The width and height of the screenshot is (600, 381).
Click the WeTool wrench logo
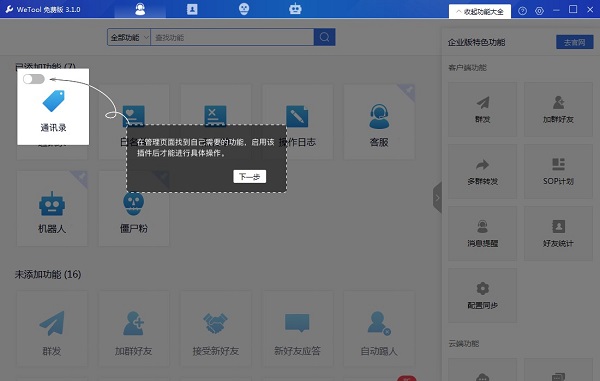9,9
